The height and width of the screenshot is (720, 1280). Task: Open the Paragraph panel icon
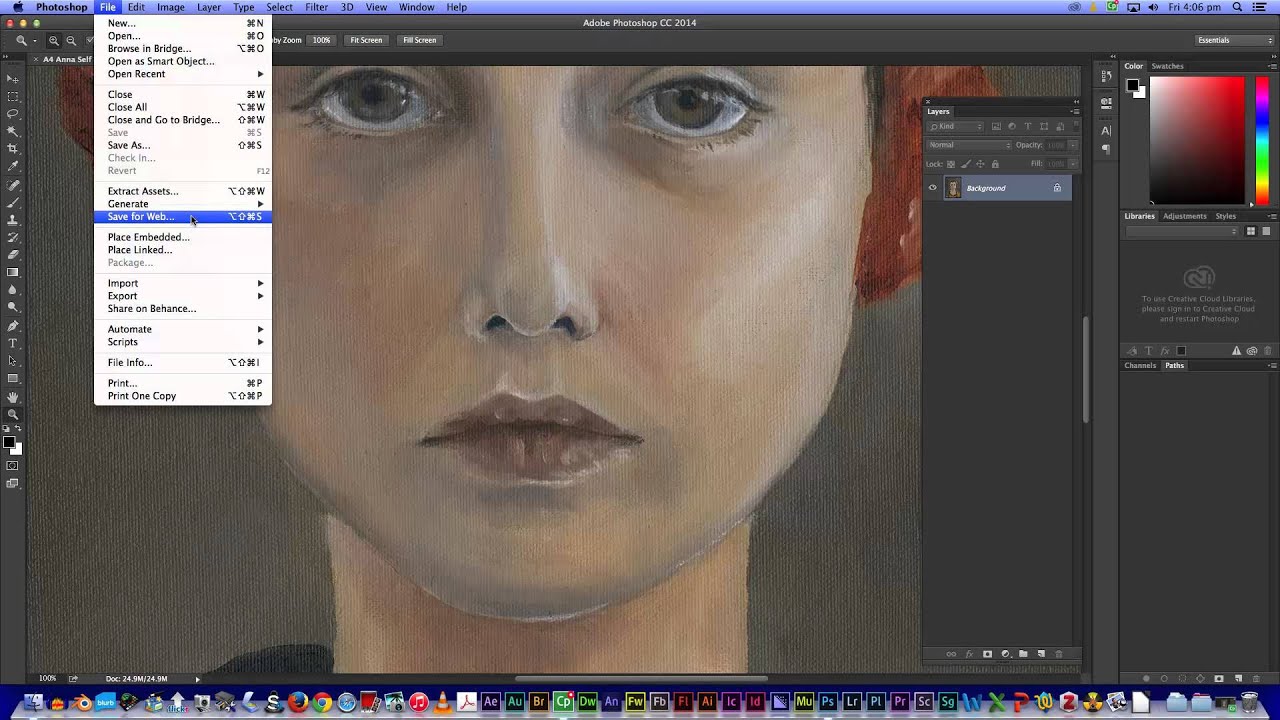pyautogui.click(x=1106, y=148)
